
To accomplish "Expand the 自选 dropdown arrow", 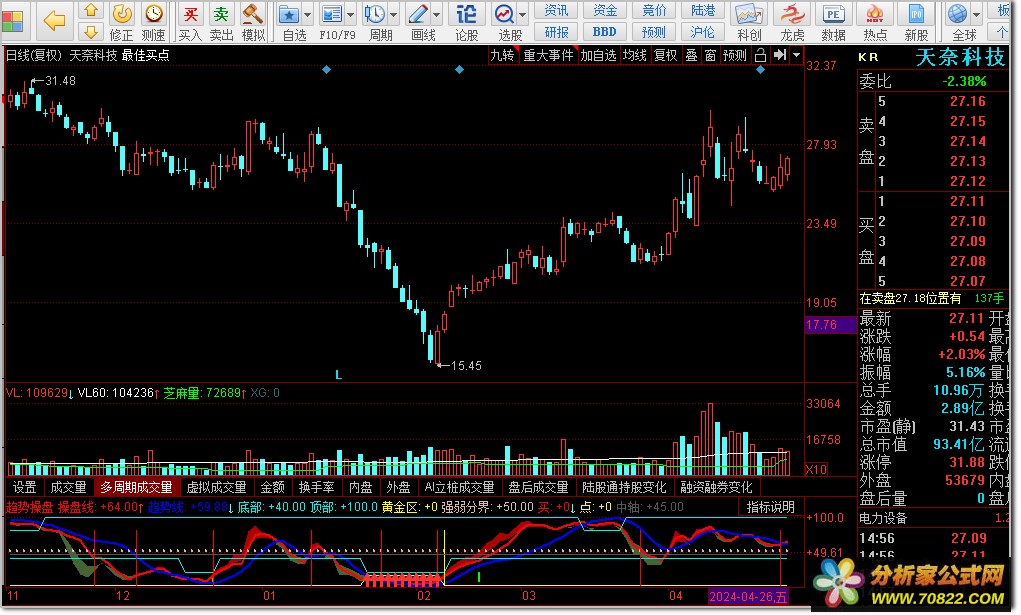I will coord(307,14).
